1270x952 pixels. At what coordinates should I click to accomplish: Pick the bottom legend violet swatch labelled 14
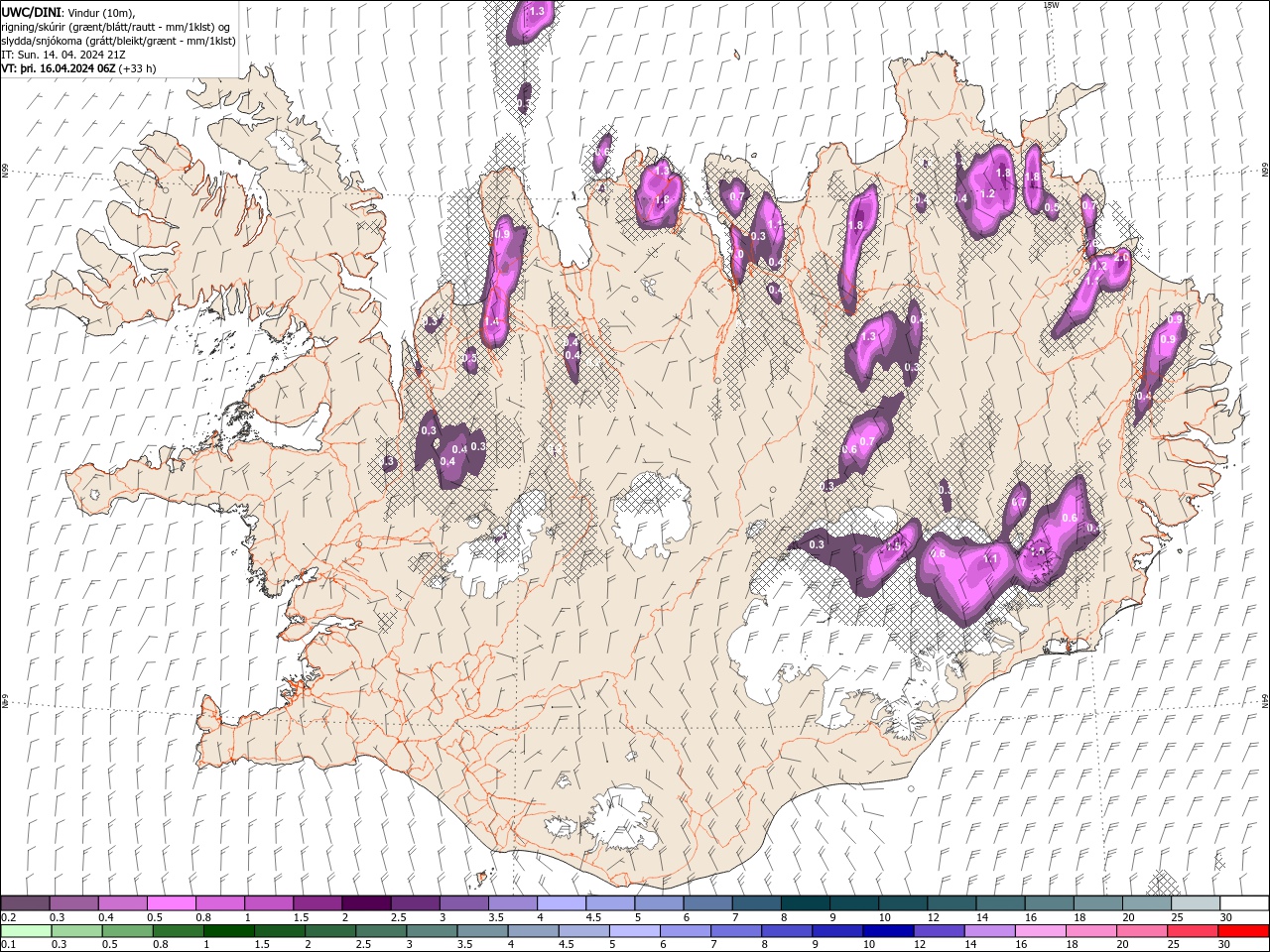tap(988, 931)
